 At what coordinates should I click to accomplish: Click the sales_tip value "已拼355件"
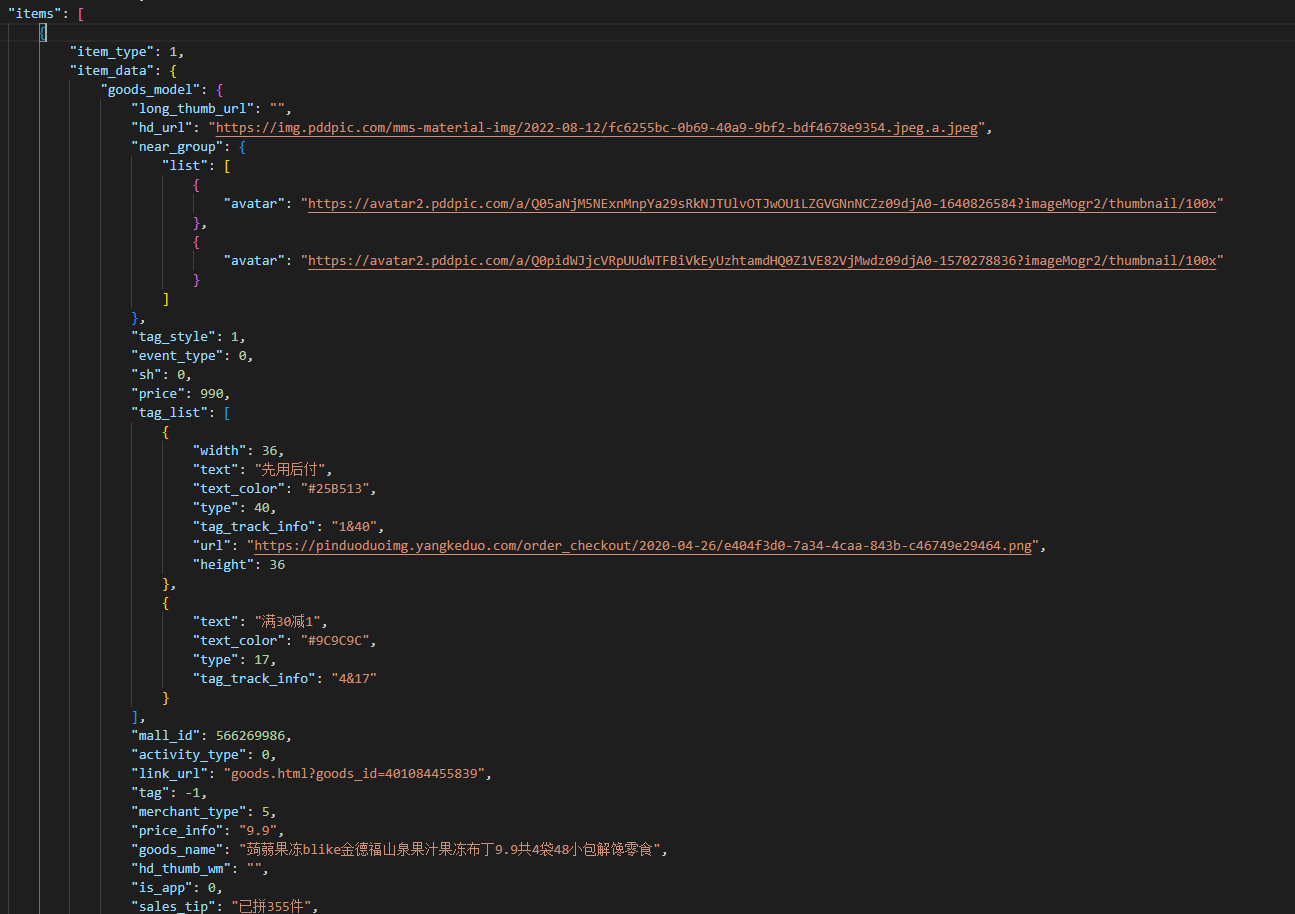[270, 907]
